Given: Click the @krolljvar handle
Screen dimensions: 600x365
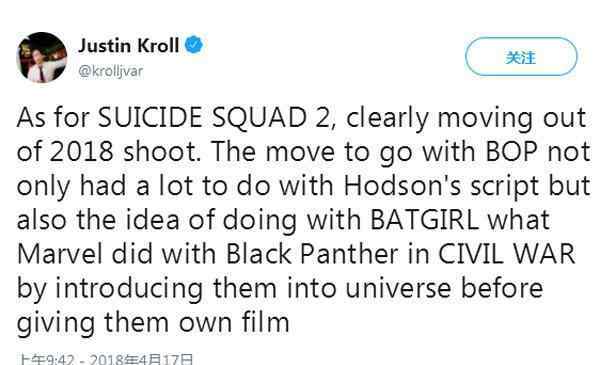Looking at the screenshot, I should (111, 71).
